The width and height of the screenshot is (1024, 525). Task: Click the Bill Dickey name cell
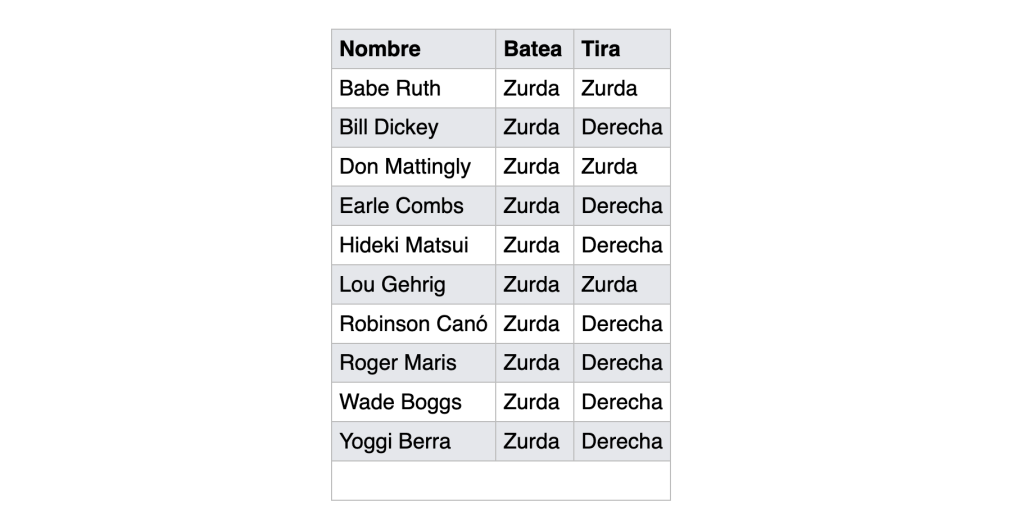(x=389, y=128)
